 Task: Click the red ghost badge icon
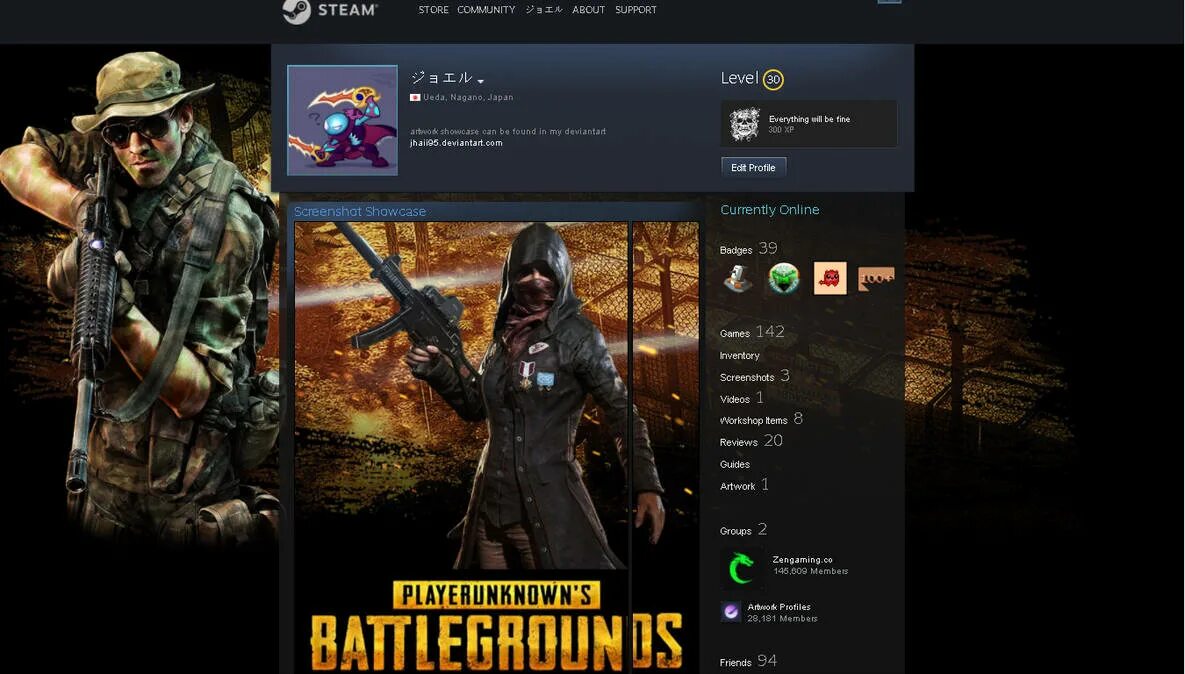pyautogui.click(x=830, y=278)
